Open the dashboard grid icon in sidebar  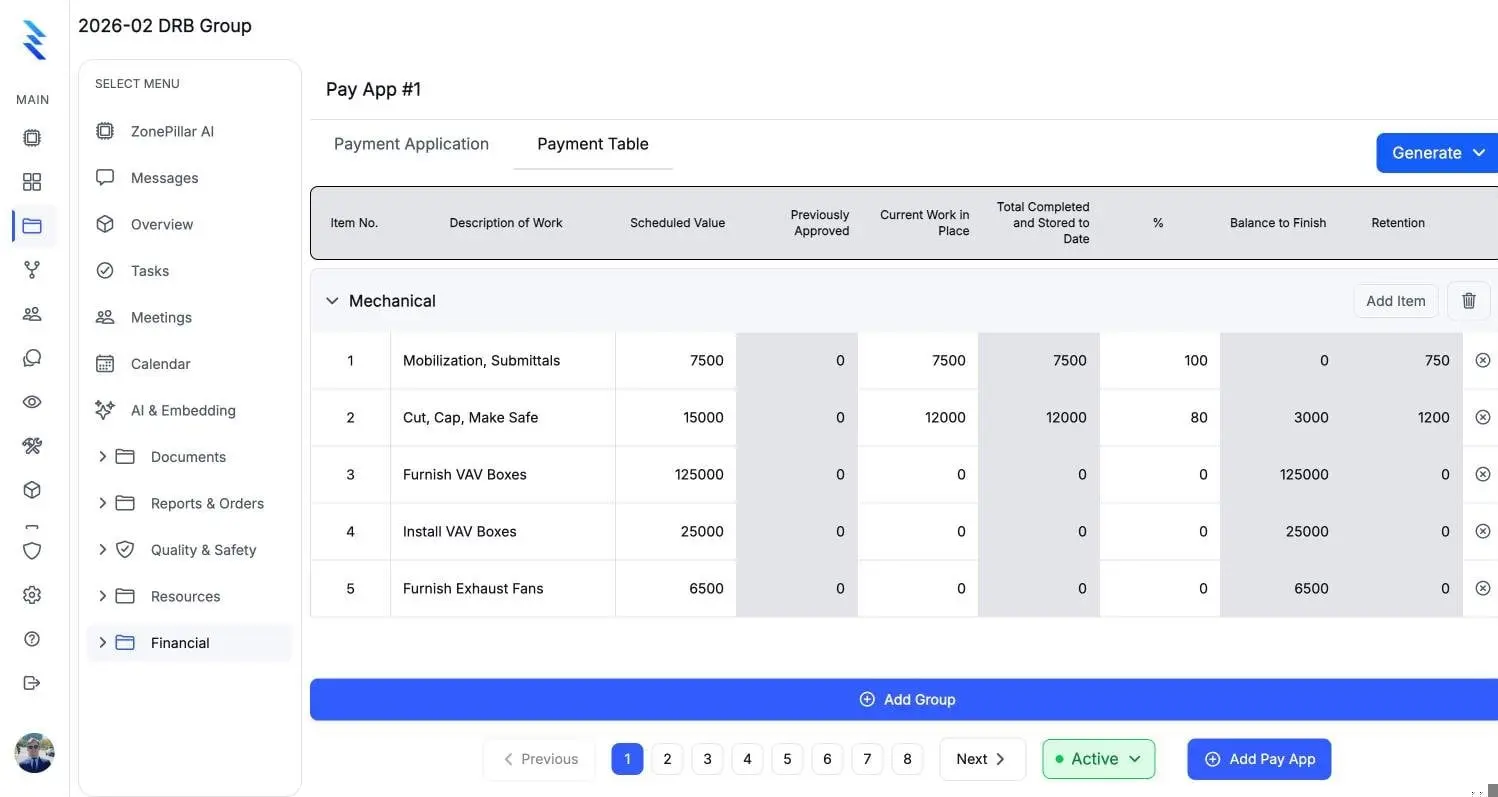pos(32,182)
